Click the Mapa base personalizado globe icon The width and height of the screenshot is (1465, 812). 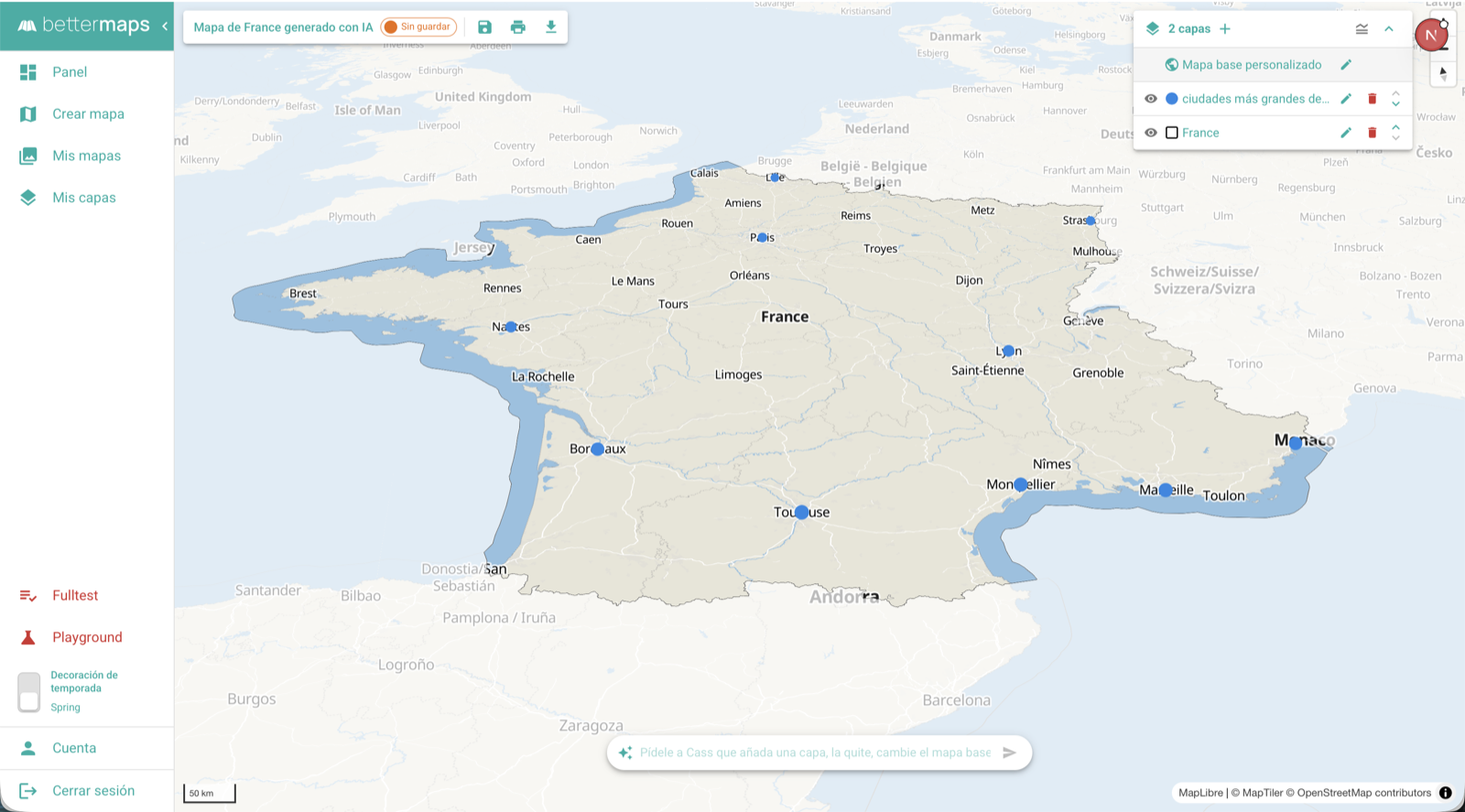click(x=1171, y=65)
